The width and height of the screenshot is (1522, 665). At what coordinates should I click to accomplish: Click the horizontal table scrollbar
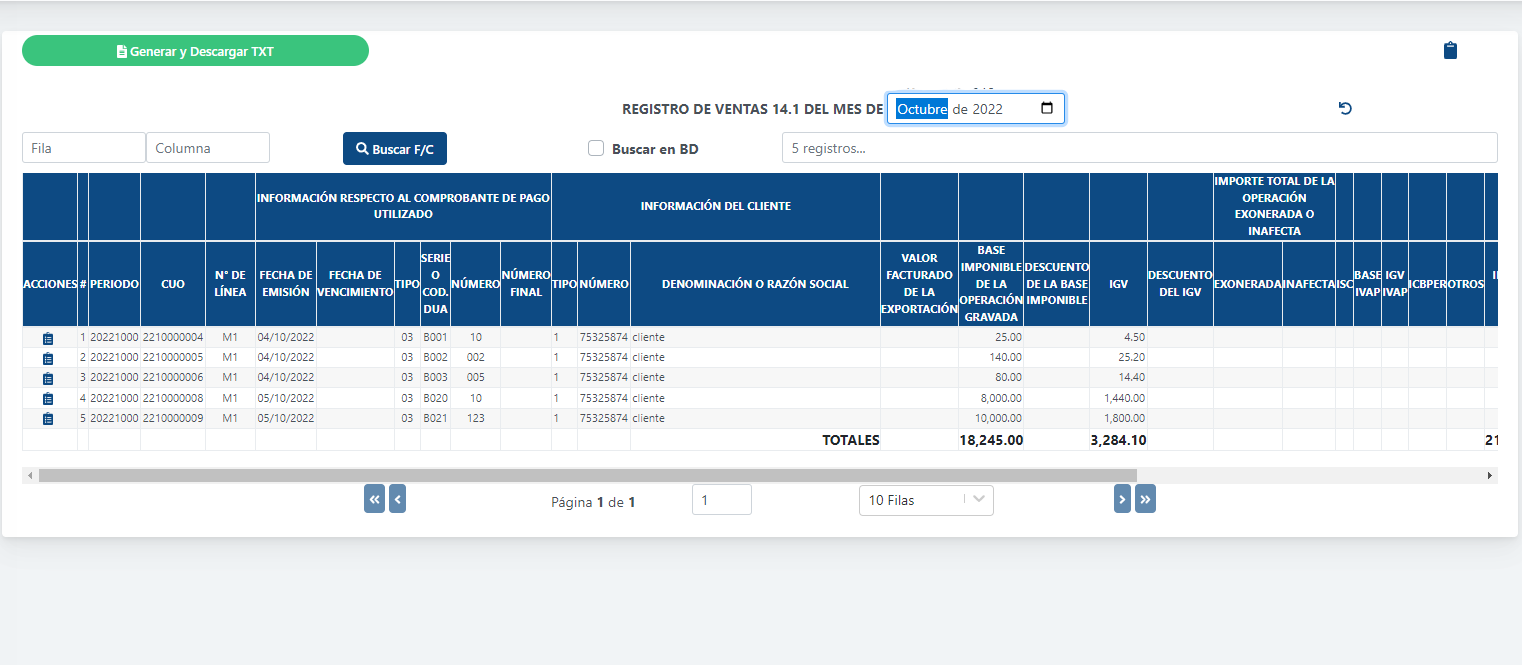(587, 475)
